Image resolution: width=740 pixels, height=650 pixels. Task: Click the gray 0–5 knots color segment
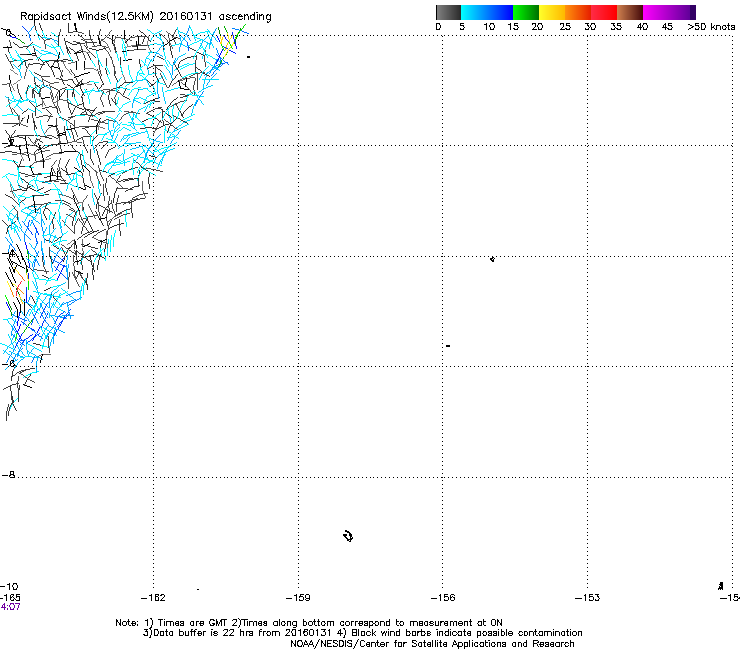click(x=448, y=12)
